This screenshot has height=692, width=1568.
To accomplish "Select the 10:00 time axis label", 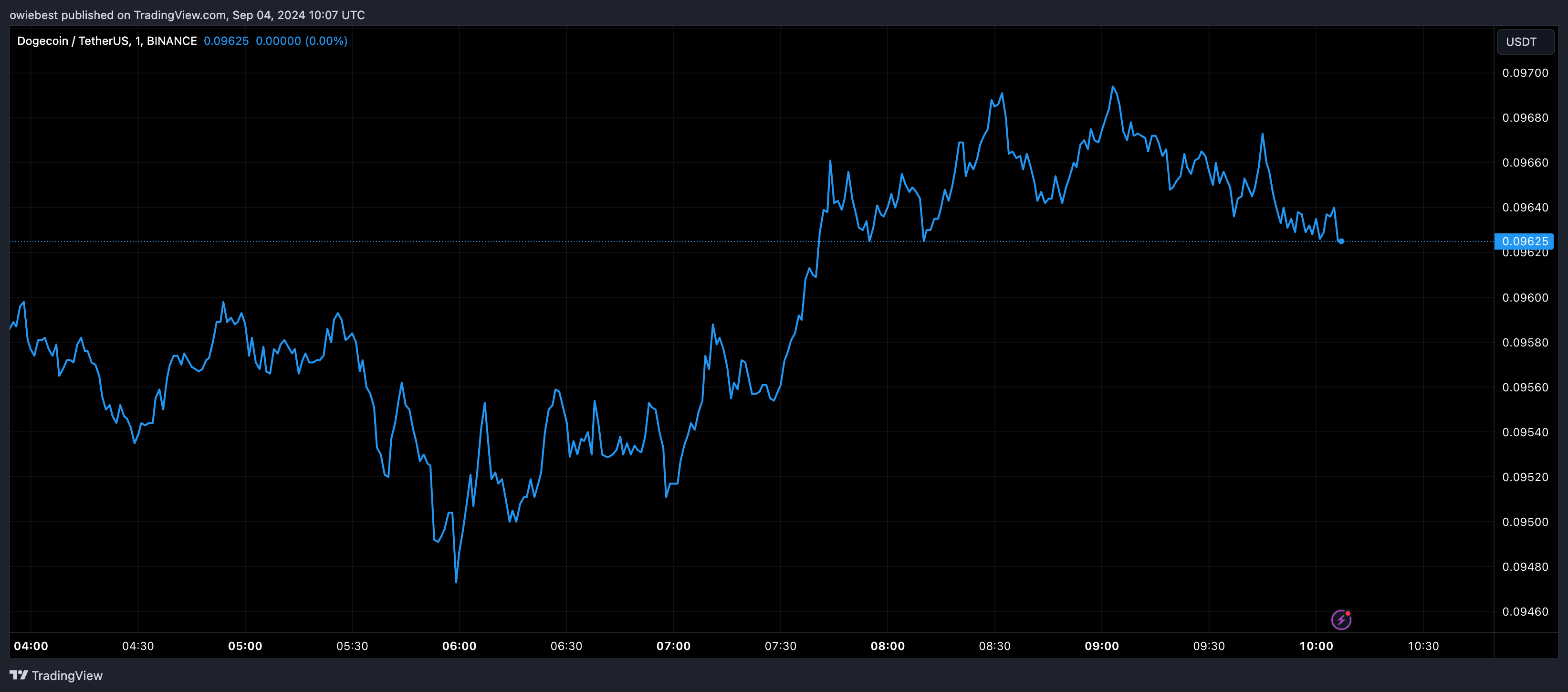I will coord(1316,646).
